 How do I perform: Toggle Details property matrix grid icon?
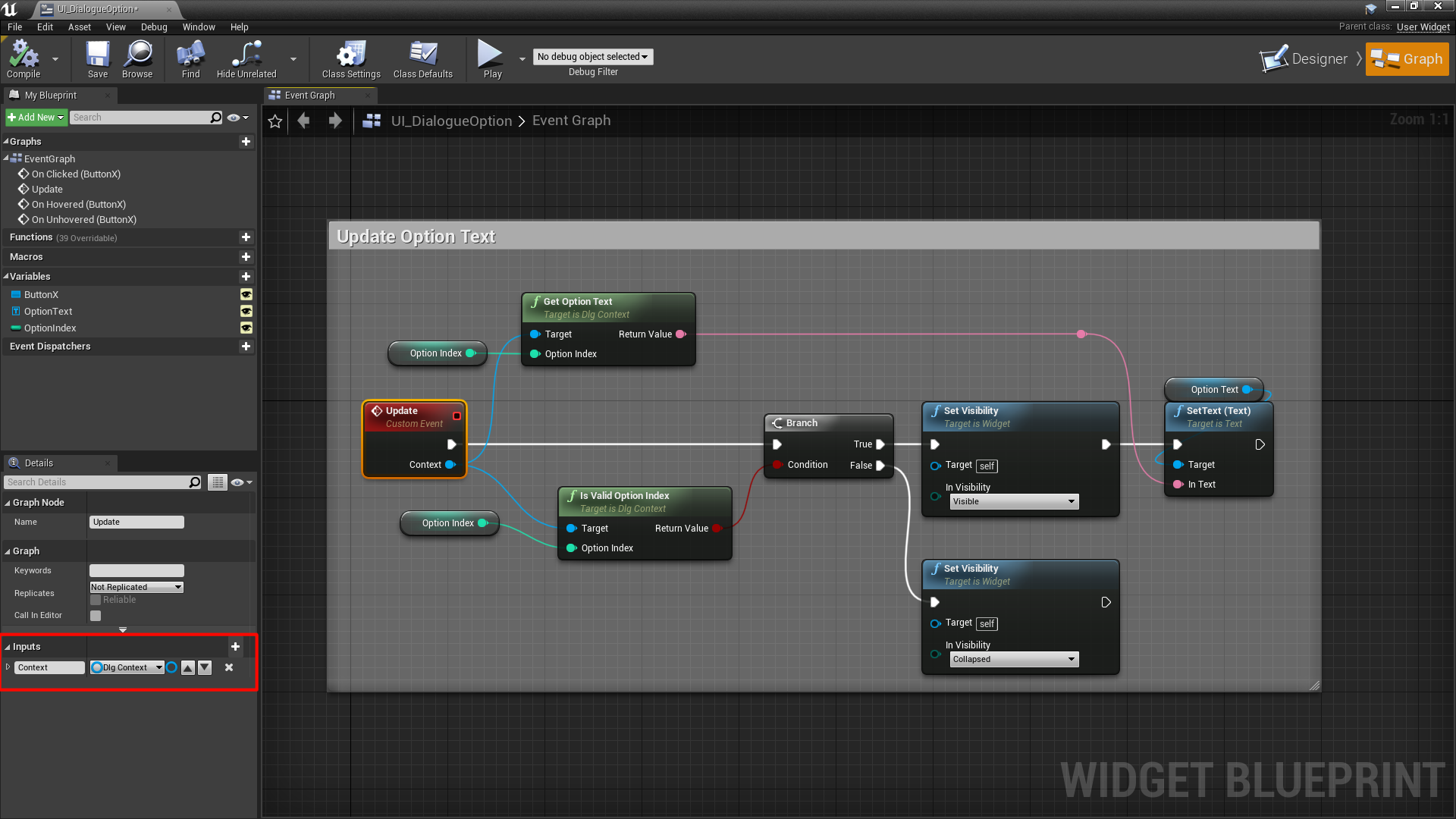(x=218, y=482)
